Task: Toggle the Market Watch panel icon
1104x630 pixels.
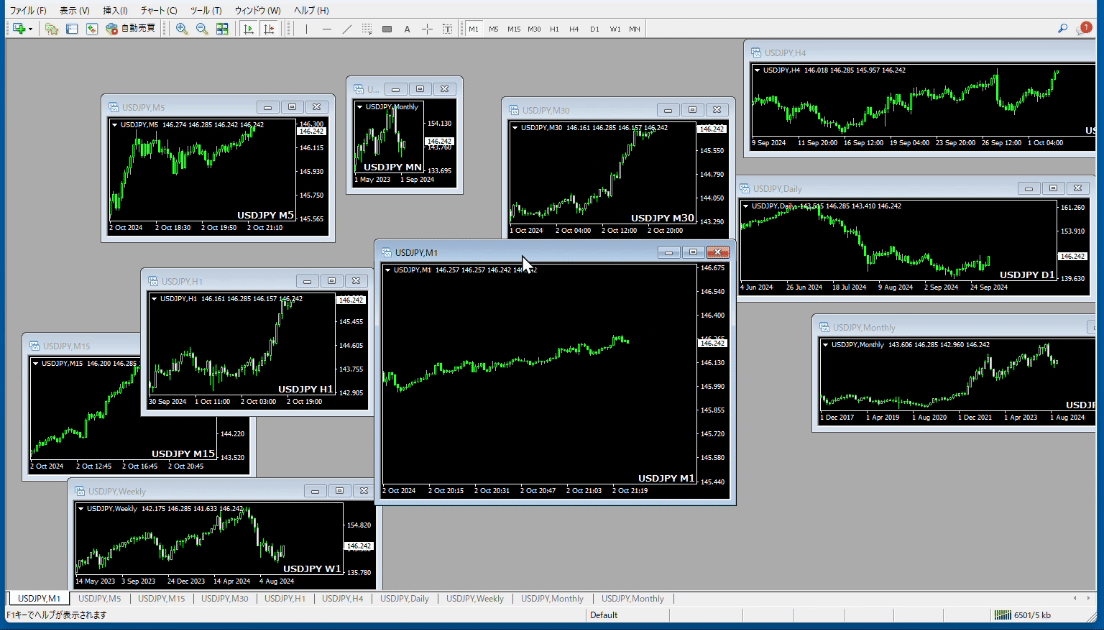Action: [72, 29]
